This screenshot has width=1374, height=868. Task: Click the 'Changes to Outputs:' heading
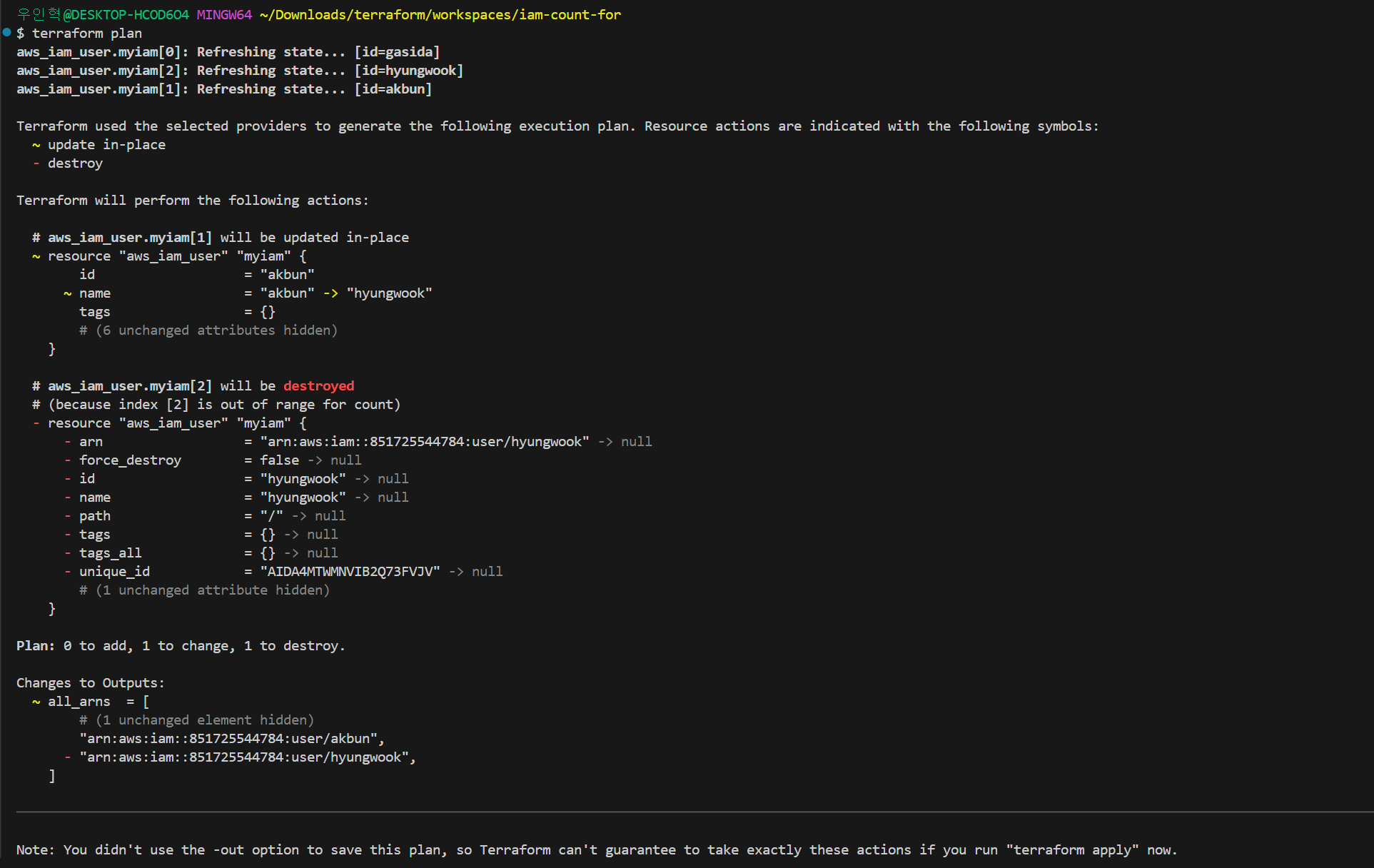91,683
